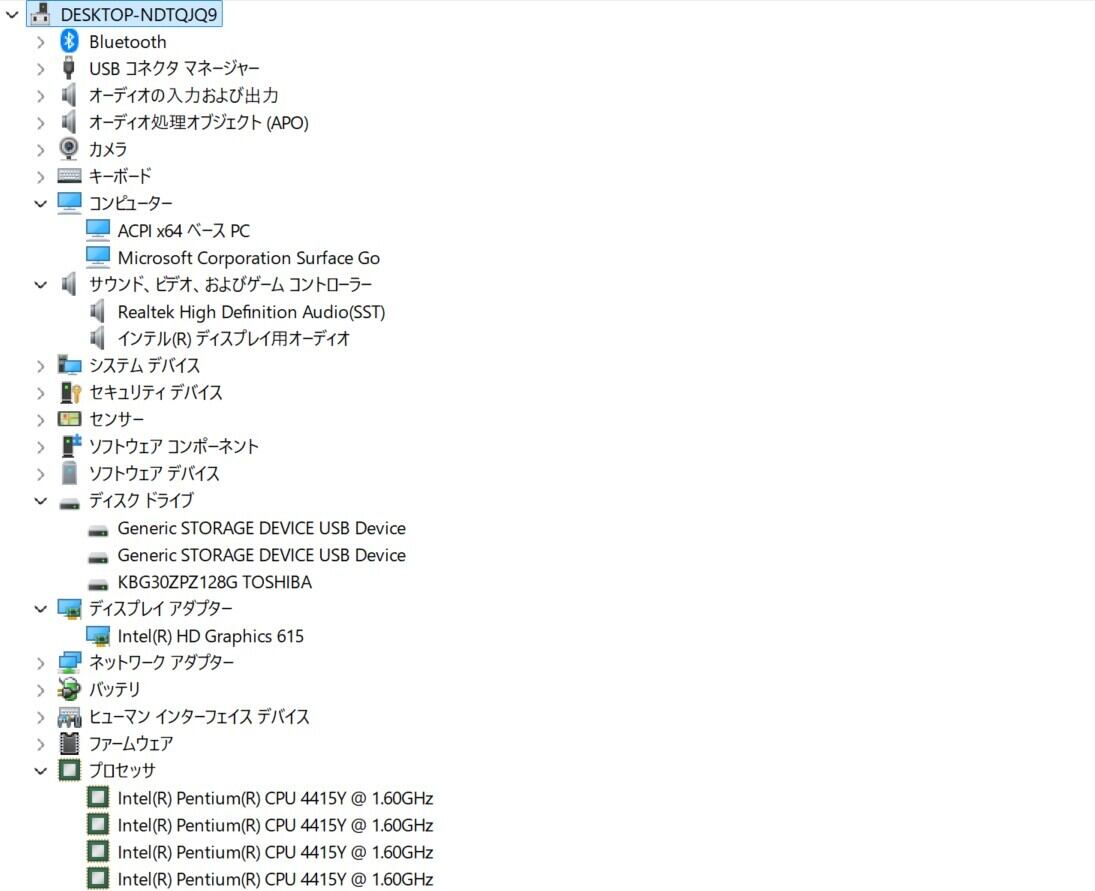Select the second Intel(R) Pentium(R) CPU 4415Y entry
Image resolution: width=1095 pixels, height=891 pixels.
pyautogui.click(x=275, y=825)
